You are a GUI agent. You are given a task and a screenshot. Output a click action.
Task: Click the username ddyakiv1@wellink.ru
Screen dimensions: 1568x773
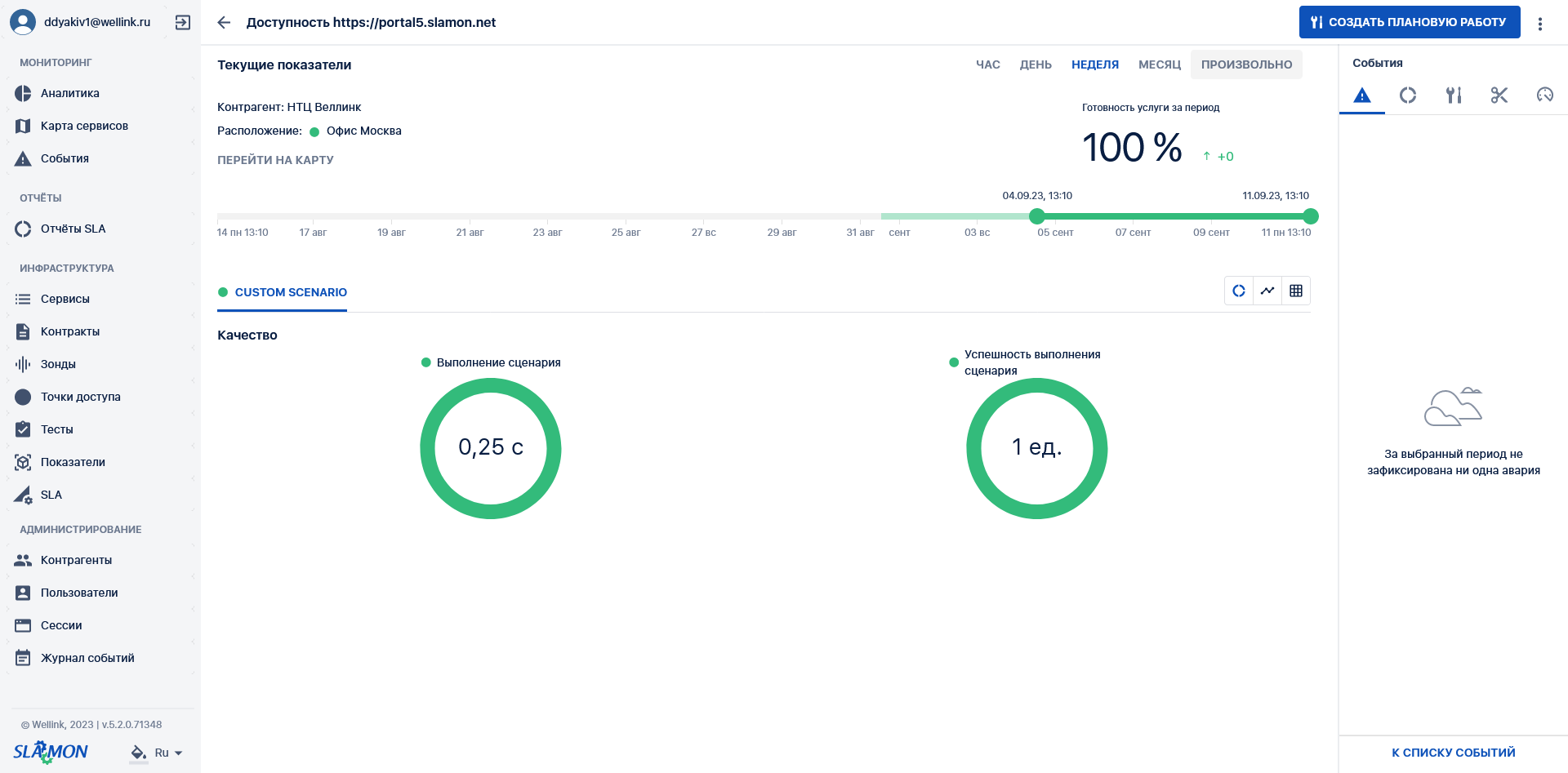(97, 22)
